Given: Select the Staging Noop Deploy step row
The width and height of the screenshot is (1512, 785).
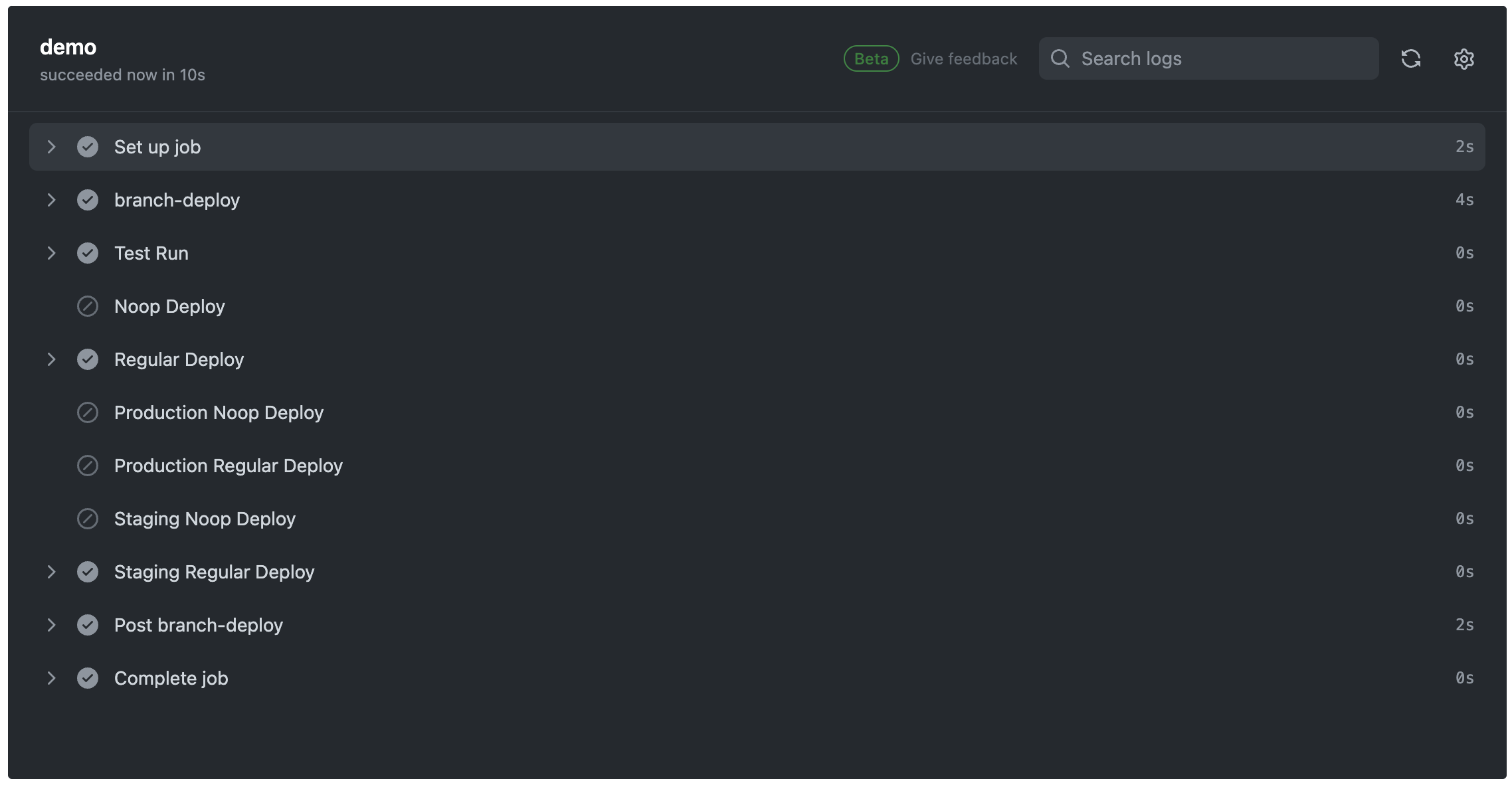Looking at the screenshot, I should (x=465, y=519).
